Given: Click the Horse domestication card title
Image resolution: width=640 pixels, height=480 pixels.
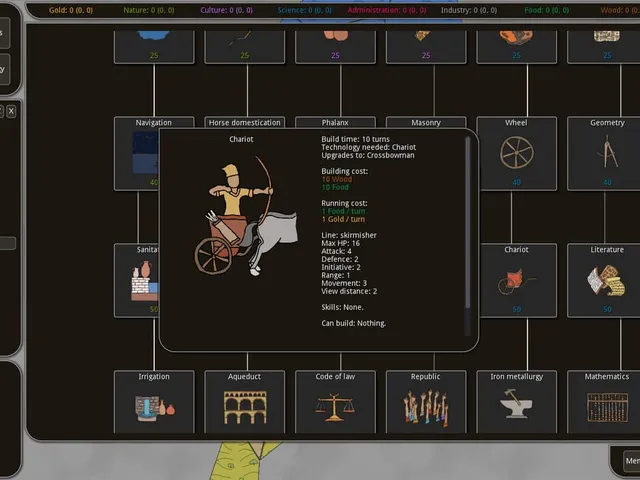Looking at the screenshot, I should point(244,122).
